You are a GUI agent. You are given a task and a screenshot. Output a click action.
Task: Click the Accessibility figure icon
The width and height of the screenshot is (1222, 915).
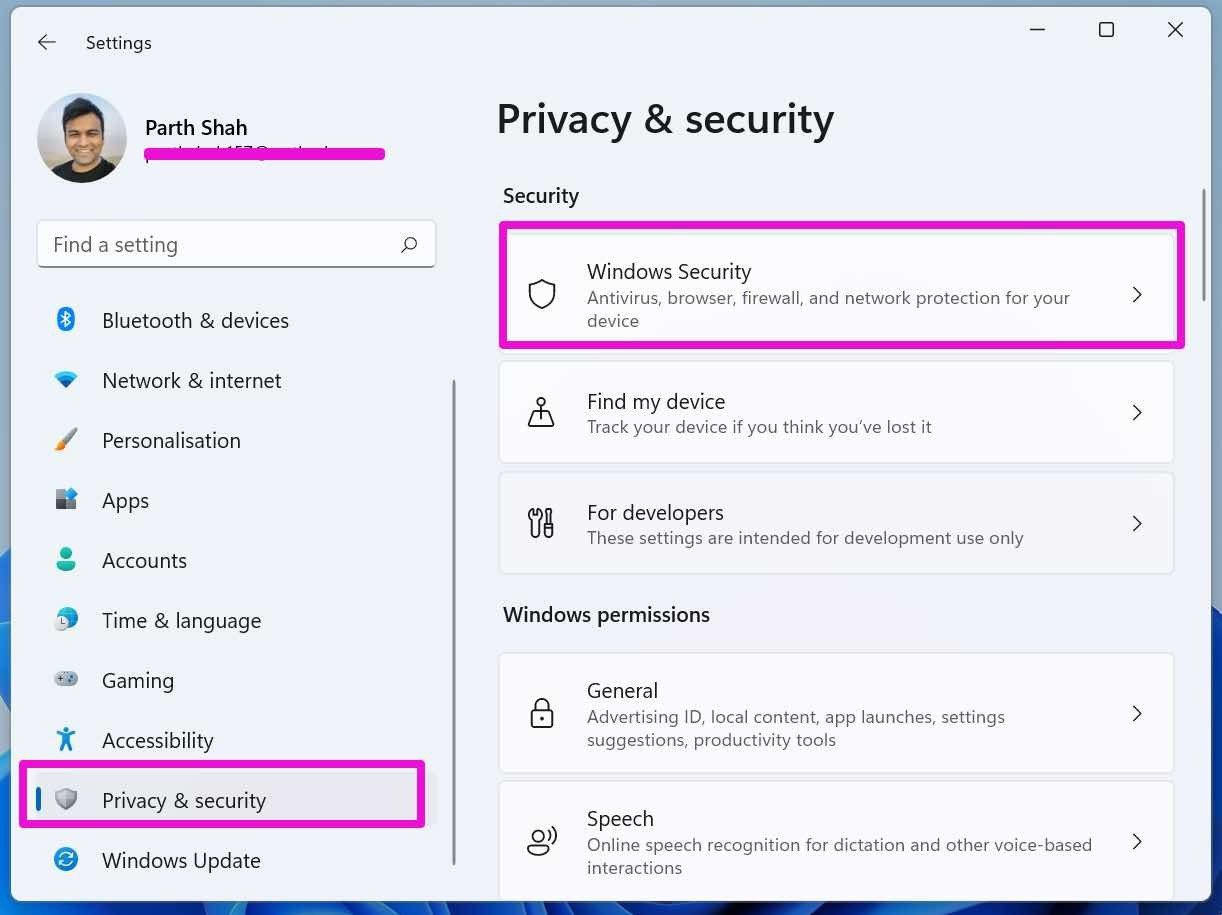[x=66, y=739]
